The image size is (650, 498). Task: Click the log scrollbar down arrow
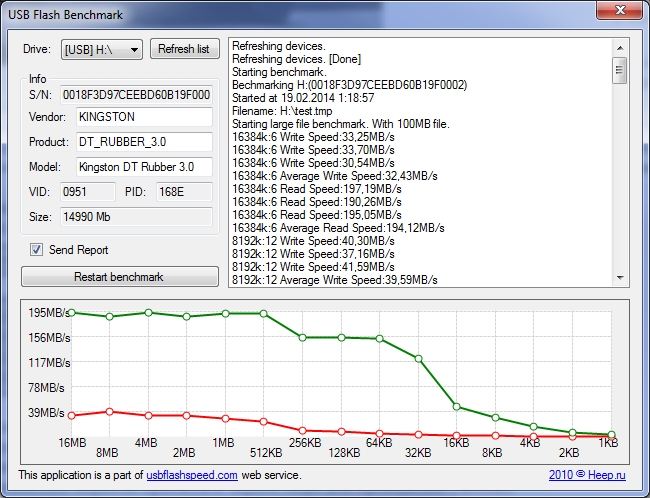(x=620, y=277)
